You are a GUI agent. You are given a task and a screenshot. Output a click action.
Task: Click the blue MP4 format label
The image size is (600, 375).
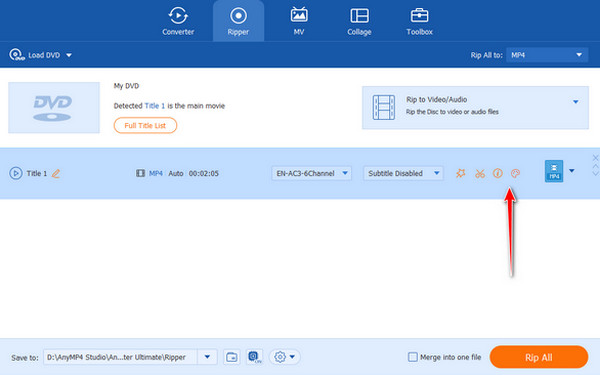(156, 173)
